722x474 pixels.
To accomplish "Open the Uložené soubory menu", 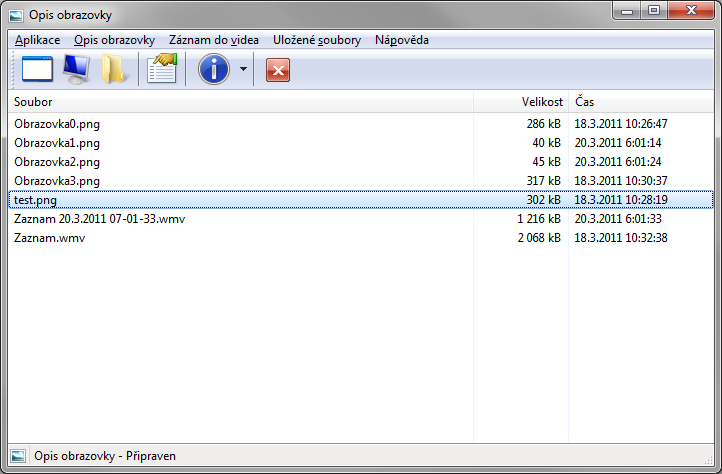I will [x=316, y=40].
